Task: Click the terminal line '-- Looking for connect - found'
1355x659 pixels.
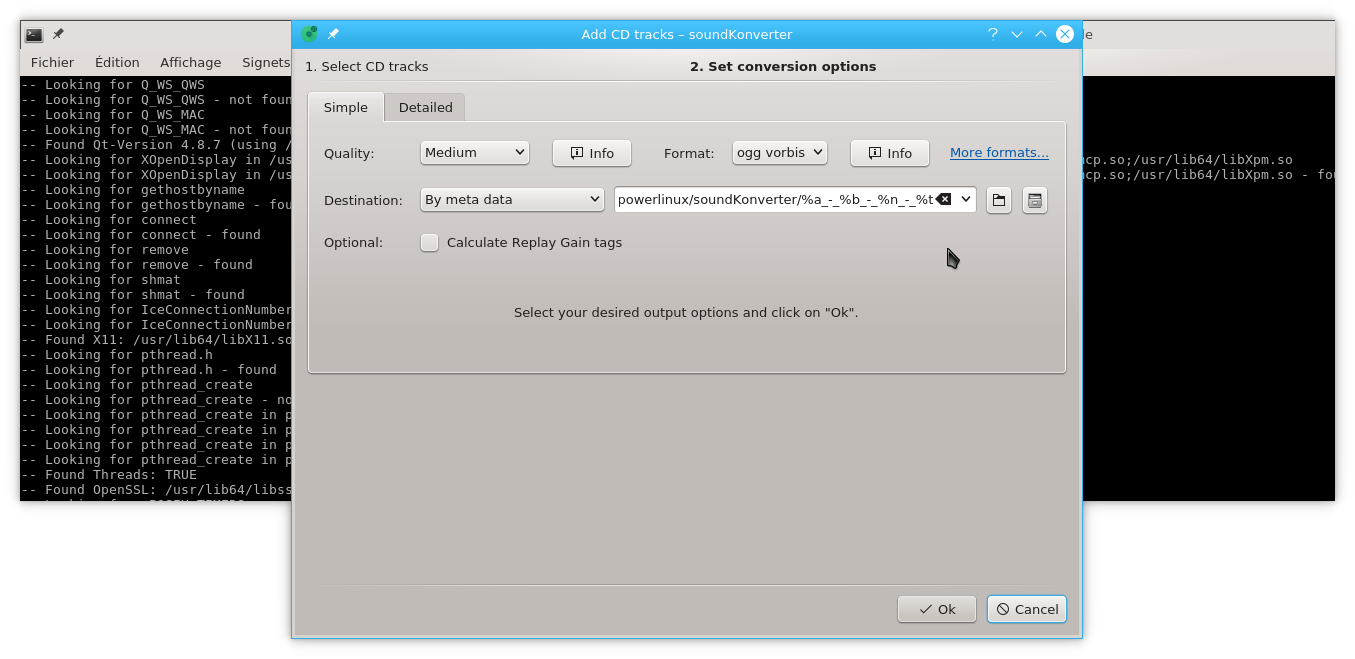Action: pos(141,235)
